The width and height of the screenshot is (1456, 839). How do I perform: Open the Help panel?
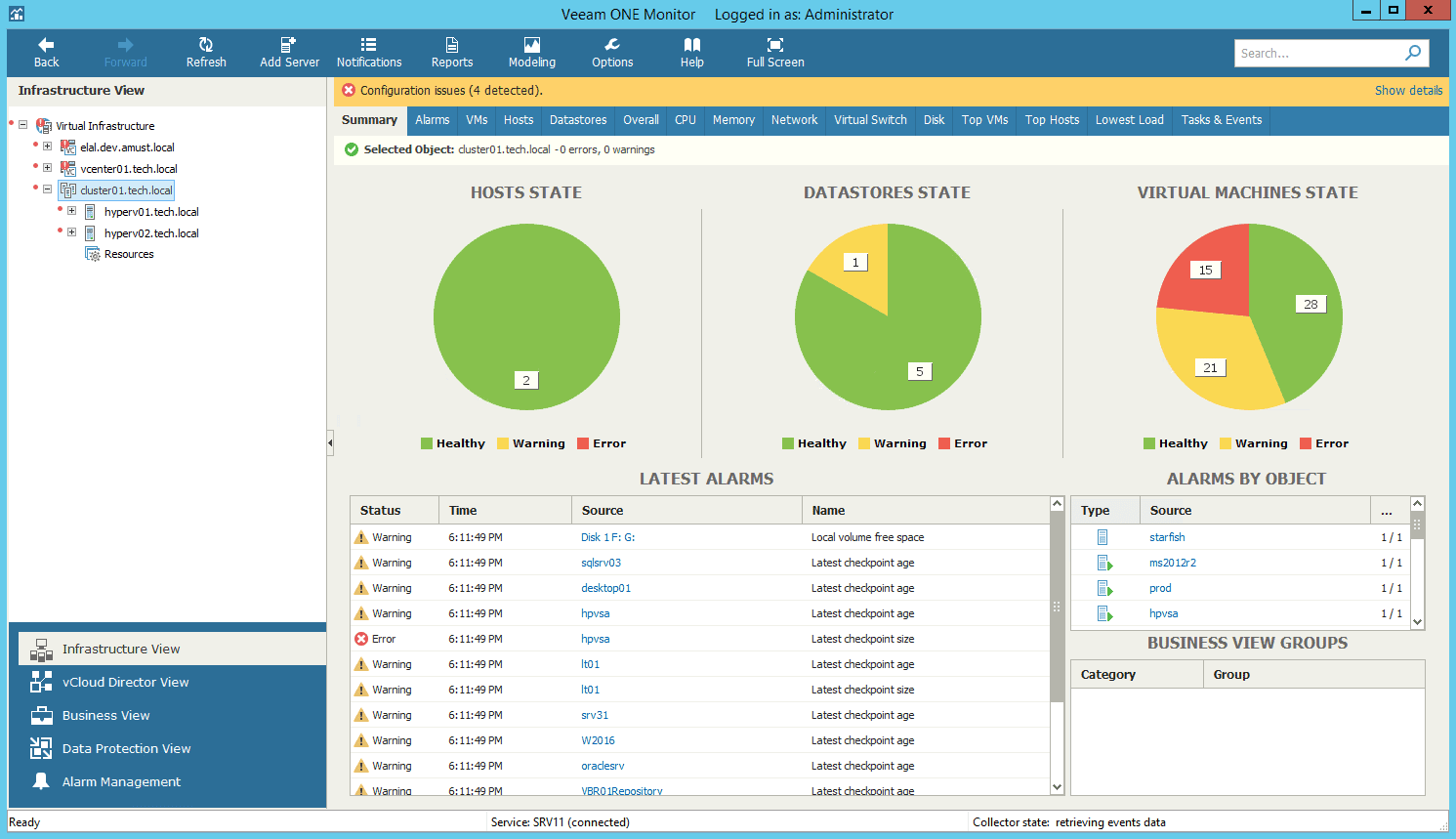[691, 52]
